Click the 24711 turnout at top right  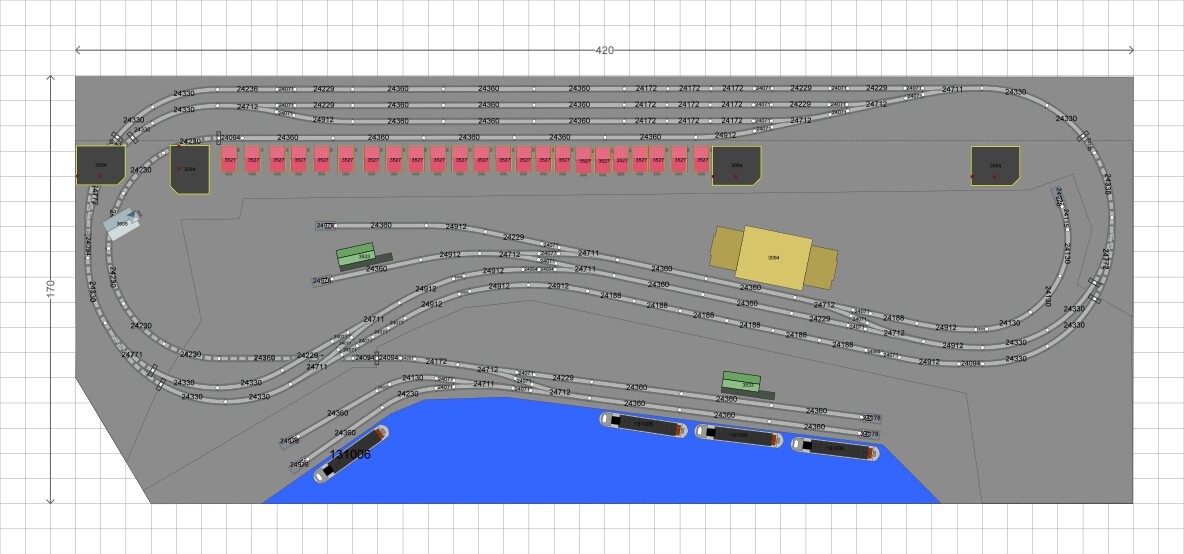[952, 90]
